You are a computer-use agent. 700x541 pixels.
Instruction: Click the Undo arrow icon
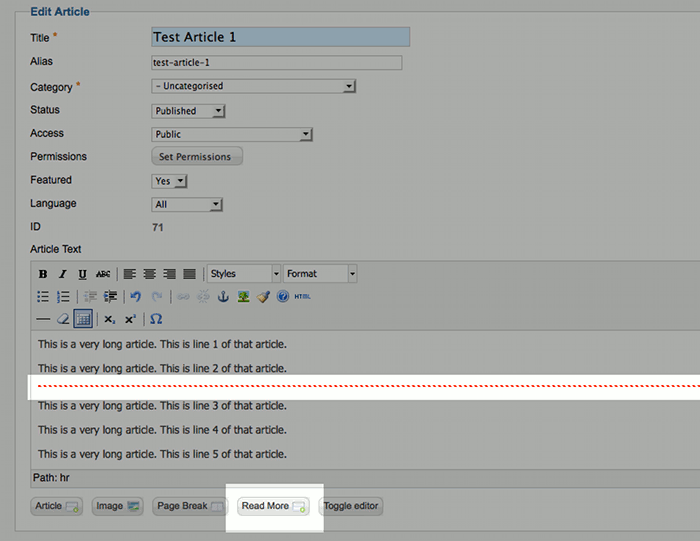[x=136, y=297]
